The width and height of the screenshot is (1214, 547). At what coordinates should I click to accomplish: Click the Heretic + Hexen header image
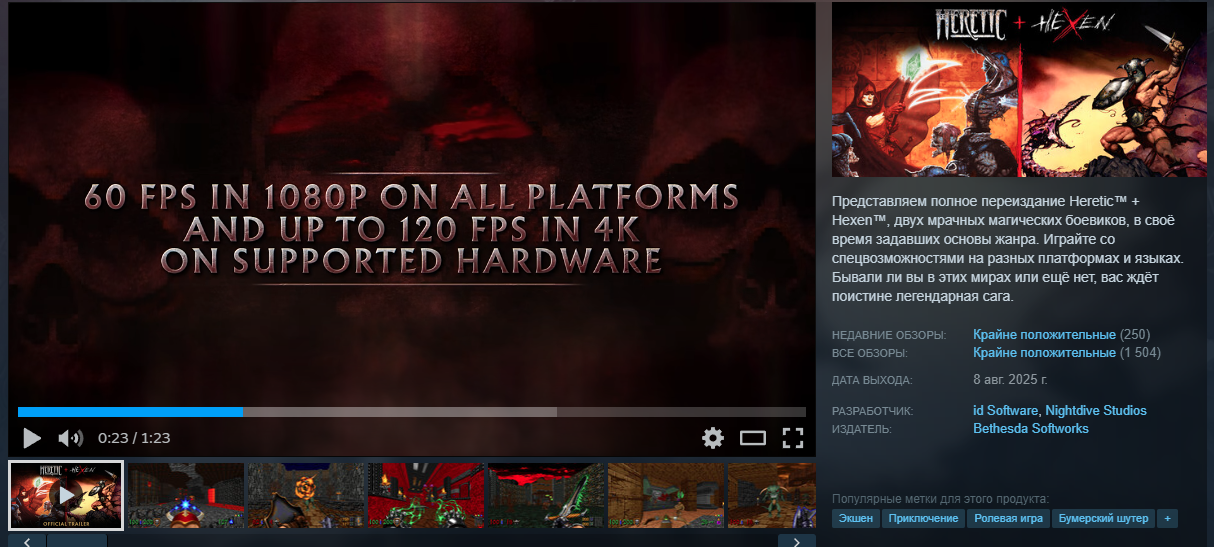pyautogui.click(x=1019, y=90)
